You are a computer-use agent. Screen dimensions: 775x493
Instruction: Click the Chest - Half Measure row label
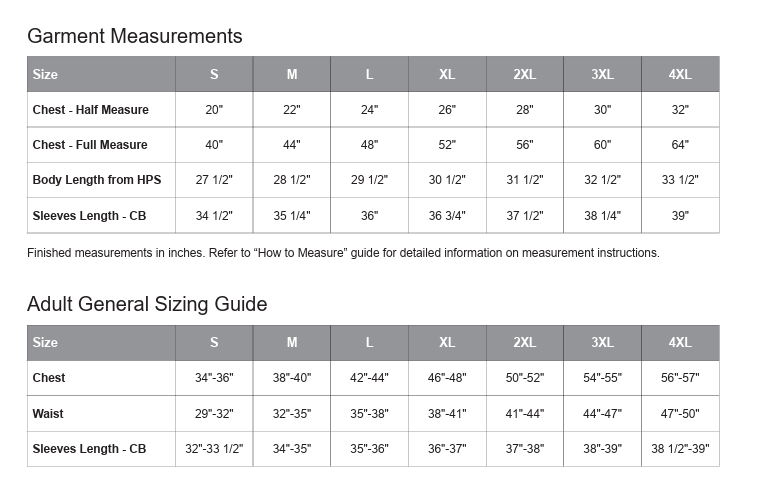[x=90, y=110]
